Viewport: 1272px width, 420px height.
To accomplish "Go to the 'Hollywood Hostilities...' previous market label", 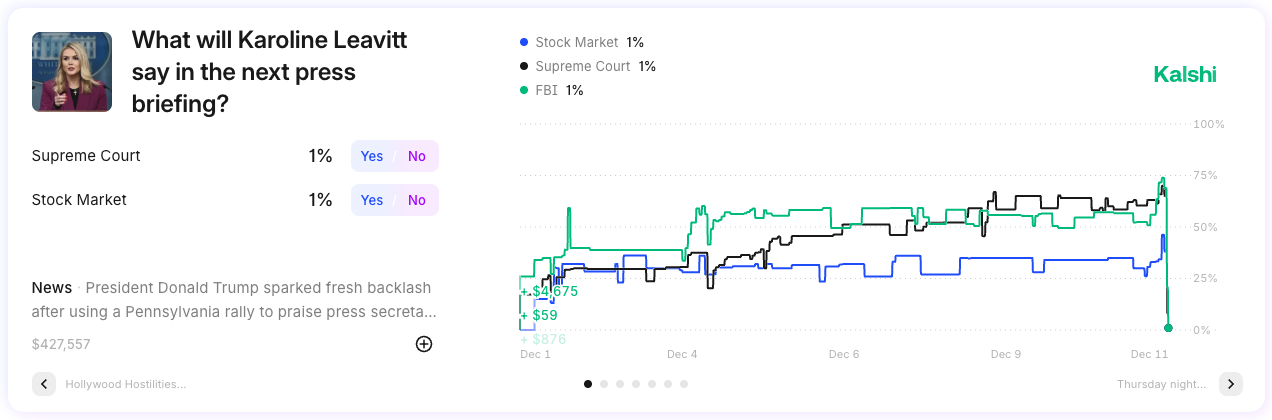I will (x=126, y=384).
